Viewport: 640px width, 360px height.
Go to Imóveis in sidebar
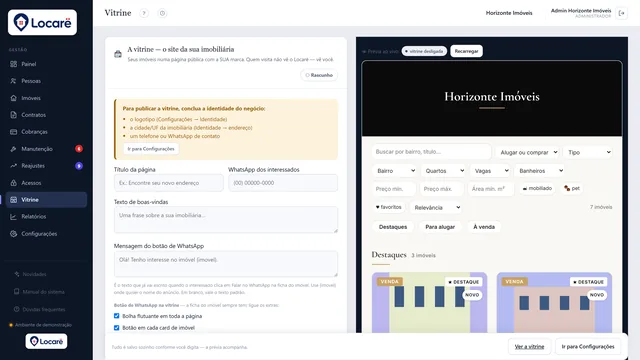coord(46,98)
